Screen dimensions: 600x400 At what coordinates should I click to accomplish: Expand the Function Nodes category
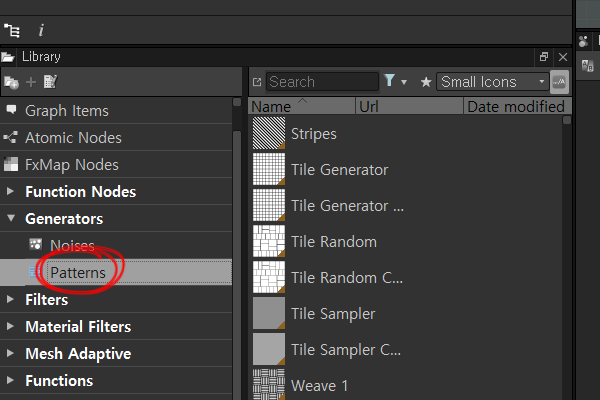pyautogui.click(x=10, y=191)
